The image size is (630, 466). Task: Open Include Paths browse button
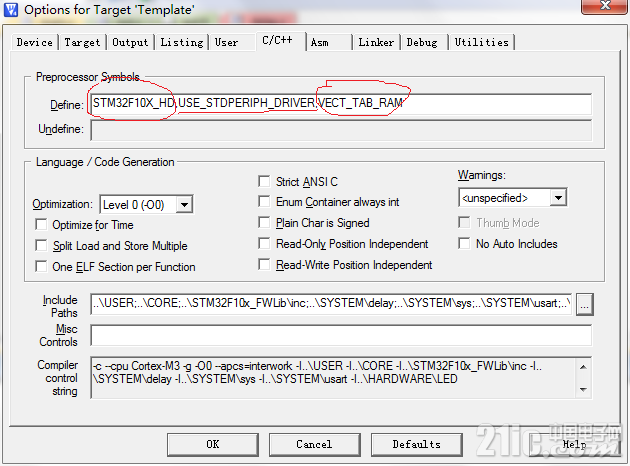coord(584,305)
